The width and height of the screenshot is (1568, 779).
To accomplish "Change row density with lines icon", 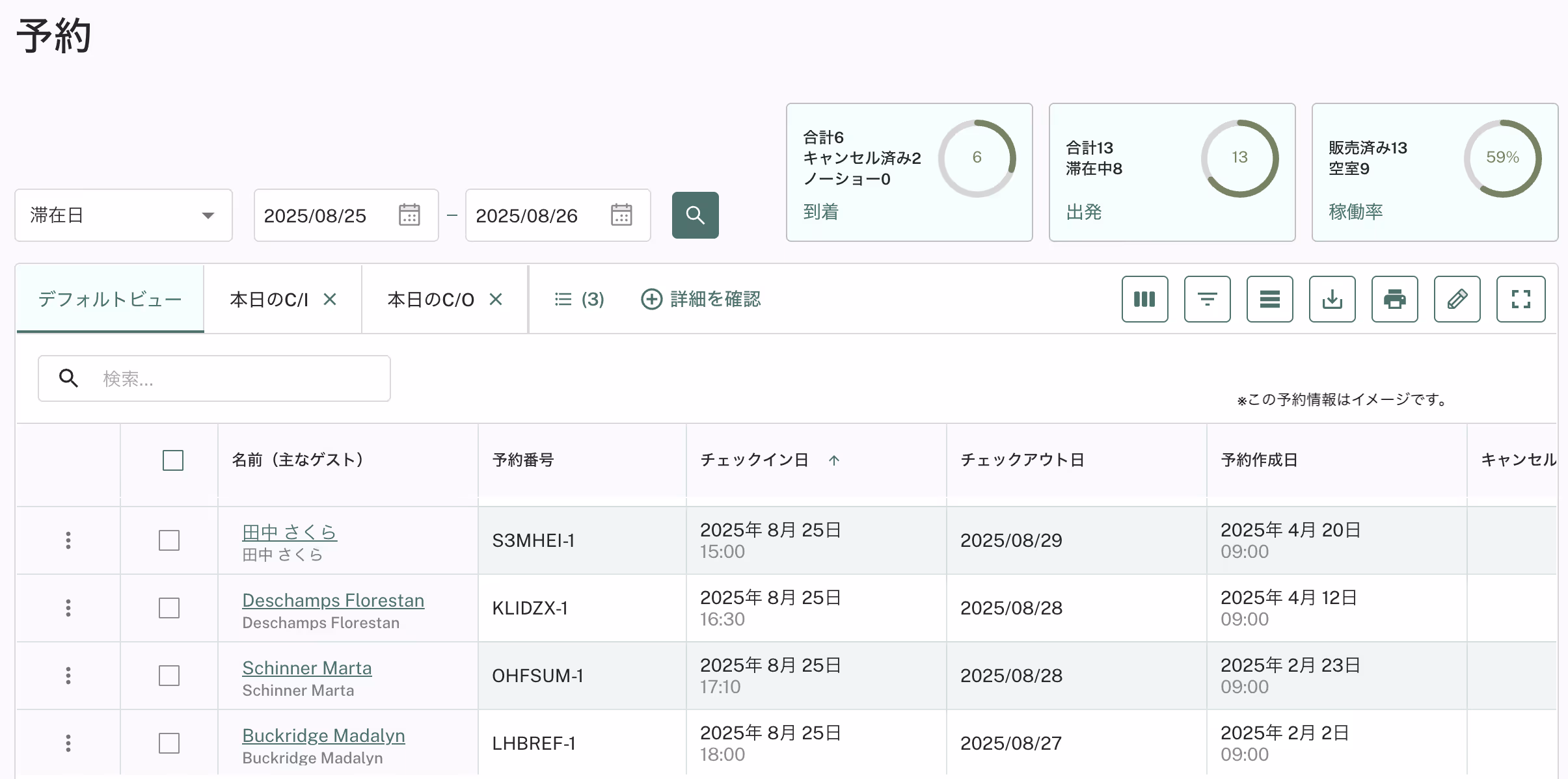I will coord(1269,299).
